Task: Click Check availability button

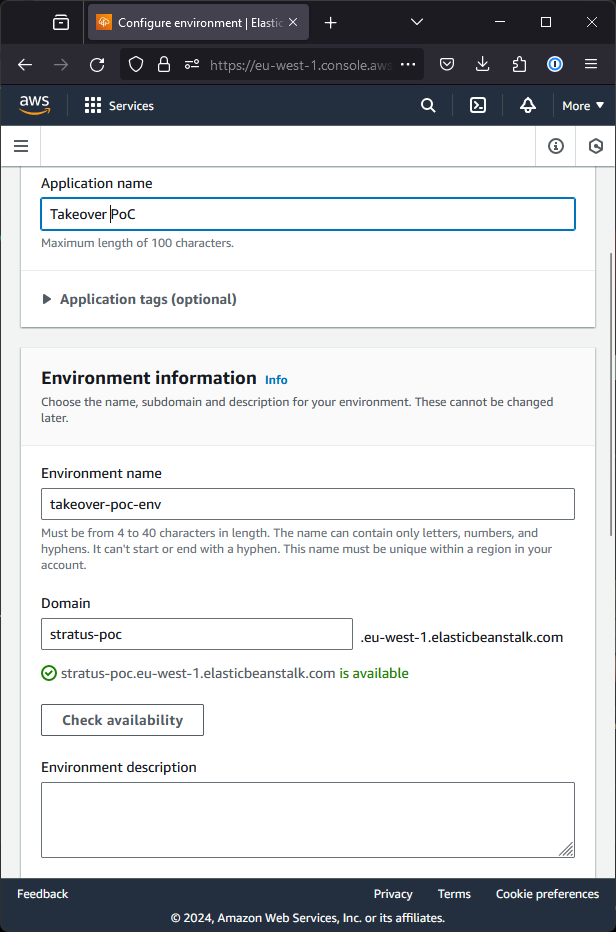Action: tap(122, 720)
